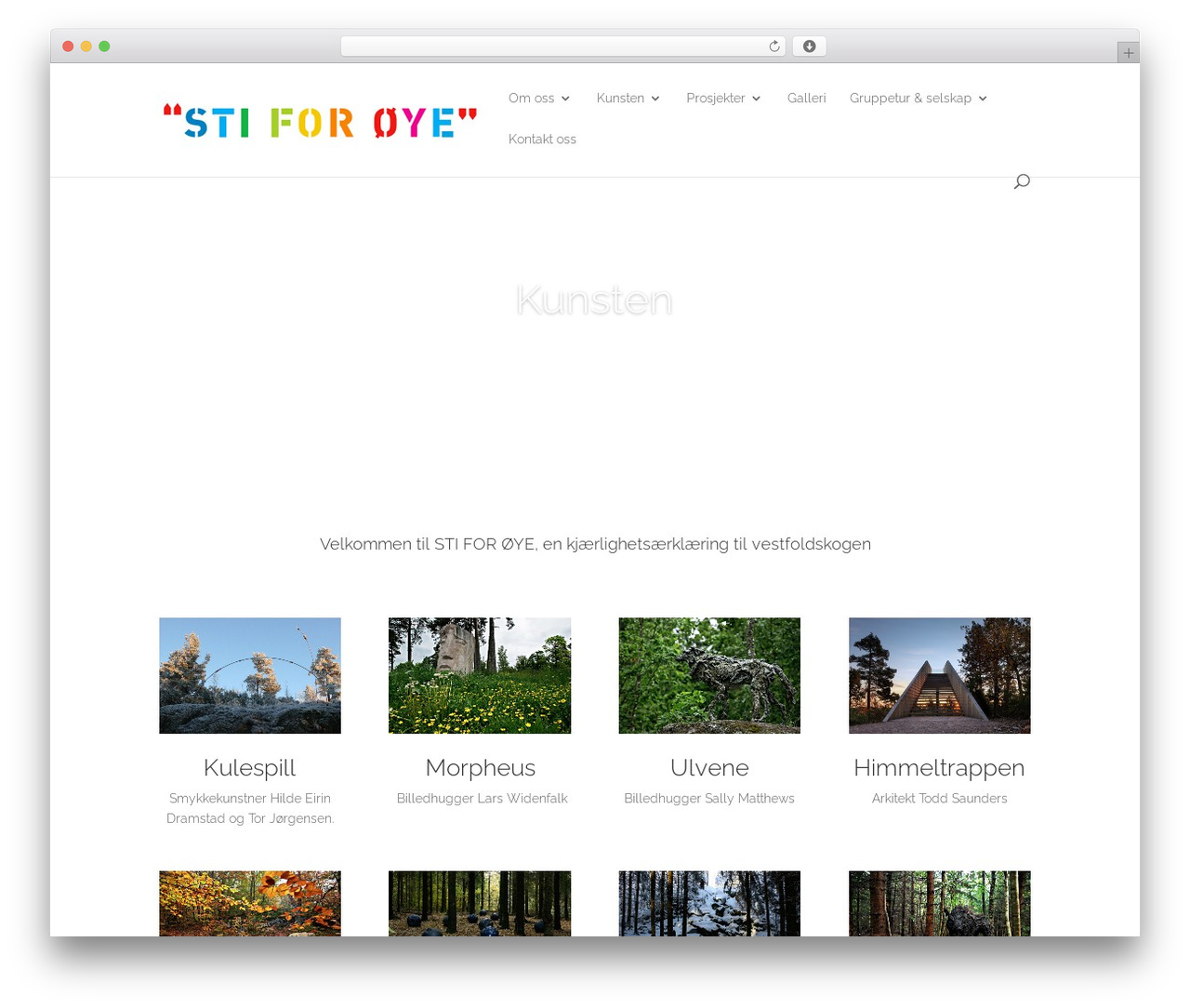The height and width of the screenshot is (1008, 1190).
Task: Click the green maximize window button
Action: coord(104,46)
